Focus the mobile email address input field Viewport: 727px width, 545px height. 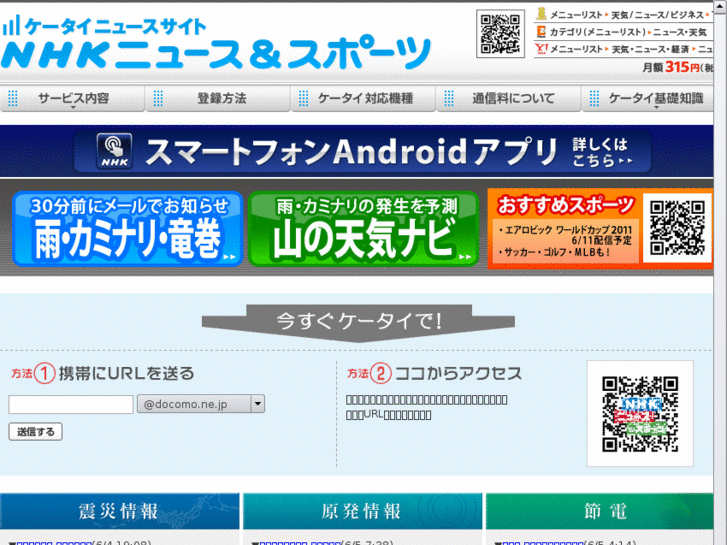[71, 404]
